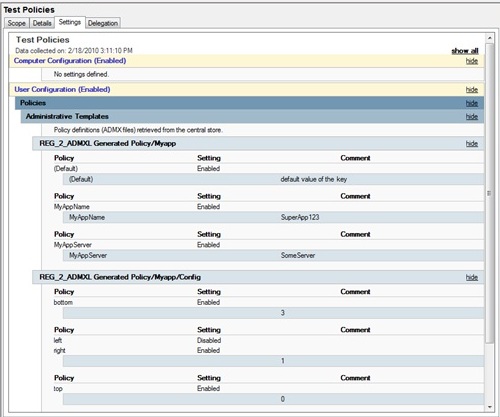Collapse the Policies section via hide
Screen dimensions: 500x417
[472, 103]
